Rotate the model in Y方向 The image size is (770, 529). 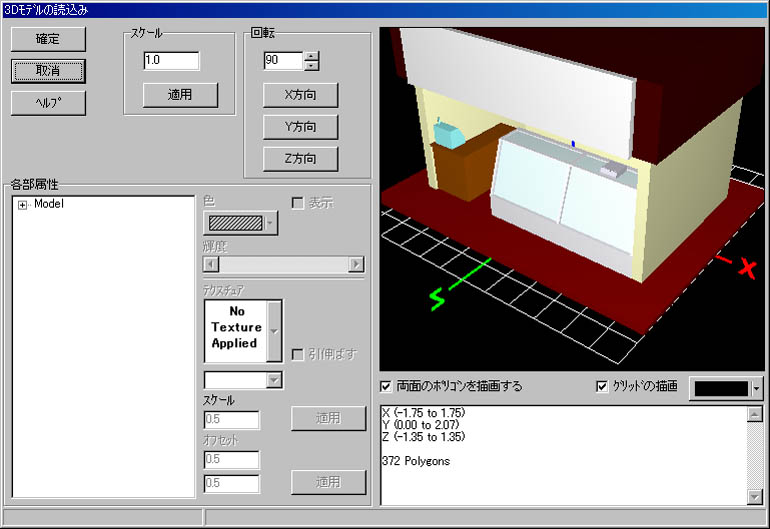[301, 127]
